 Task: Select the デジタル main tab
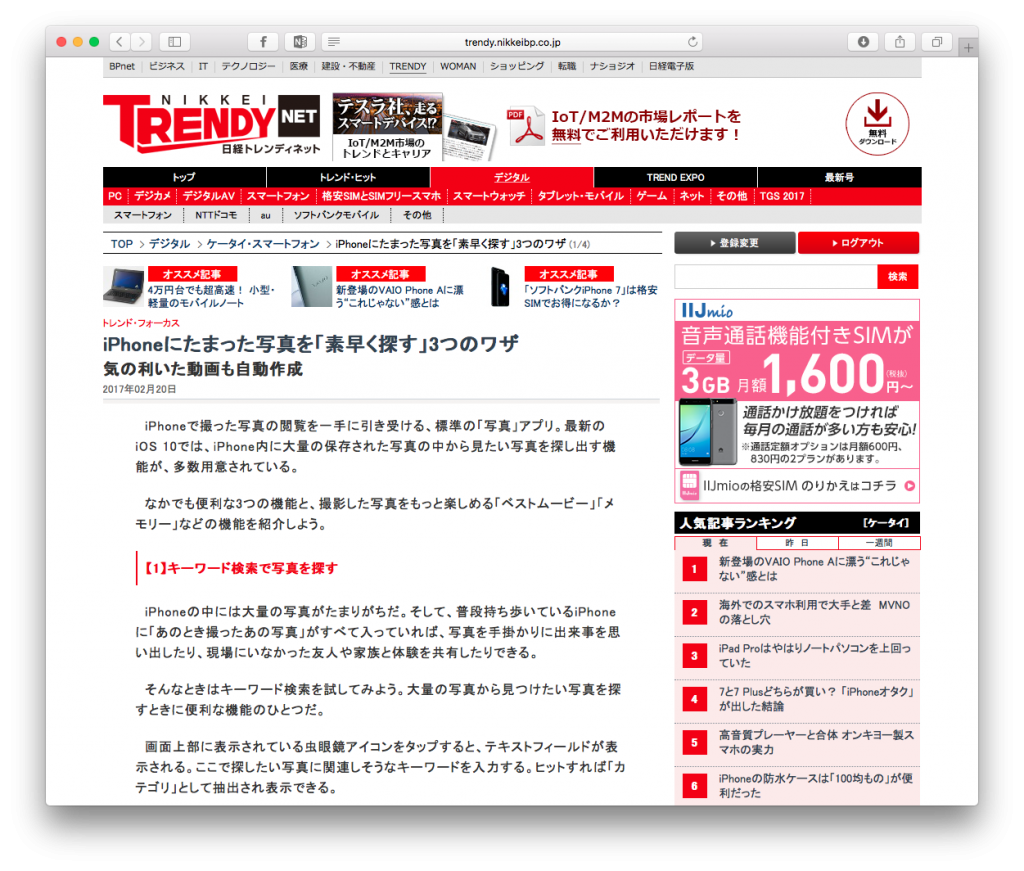click(x=512, y=177)
